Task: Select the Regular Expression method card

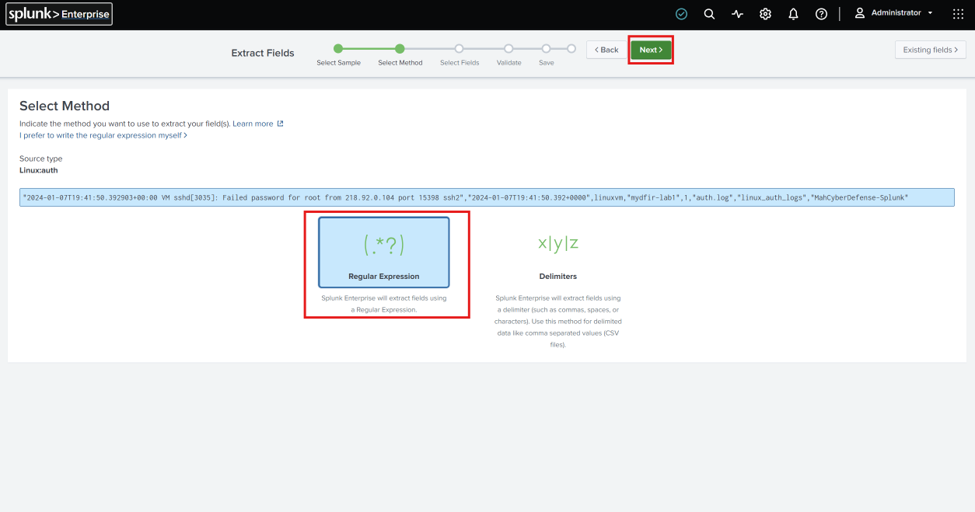Action: click(384, 252)
